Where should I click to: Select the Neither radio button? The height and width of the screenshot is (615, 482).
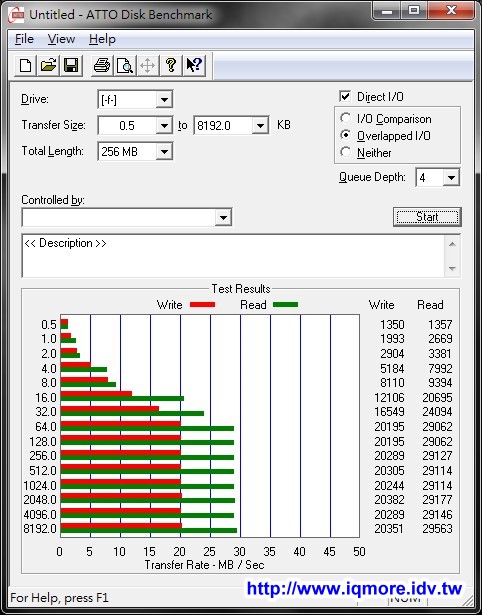tap(346, 152)
